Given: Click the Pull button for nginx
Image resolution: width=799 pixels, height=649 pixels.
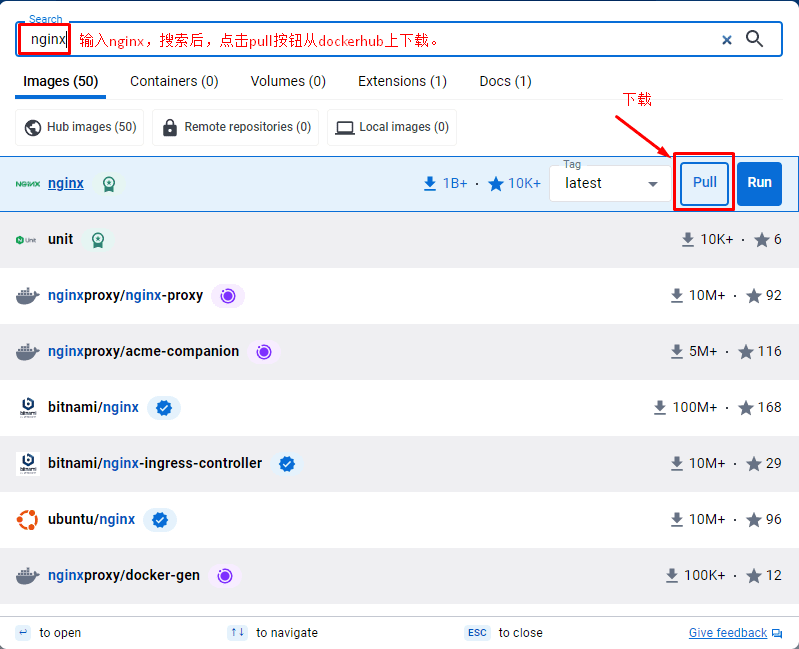Looking at the screenshot, I should click(x=704, y=183).
